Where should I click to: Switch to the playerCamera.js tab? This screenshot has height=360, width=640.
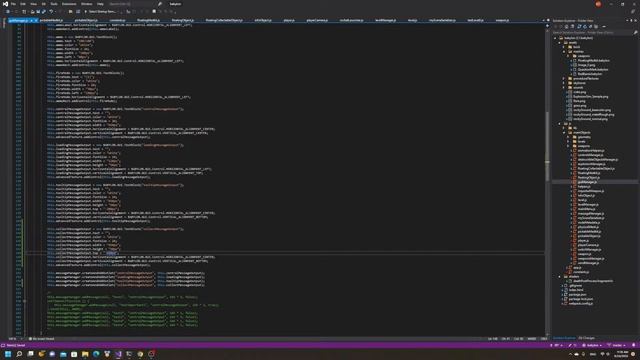317,20
